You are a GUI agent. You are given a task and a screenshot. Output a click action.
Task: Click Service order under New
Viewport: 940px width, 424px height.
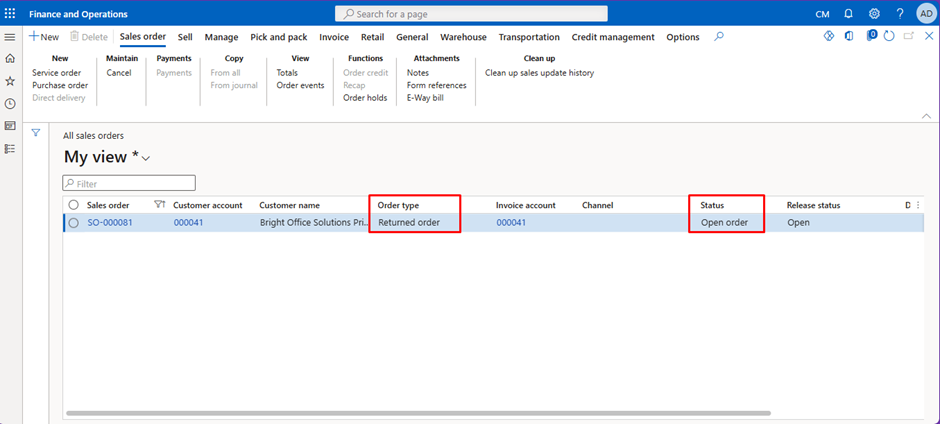(56, 73)
